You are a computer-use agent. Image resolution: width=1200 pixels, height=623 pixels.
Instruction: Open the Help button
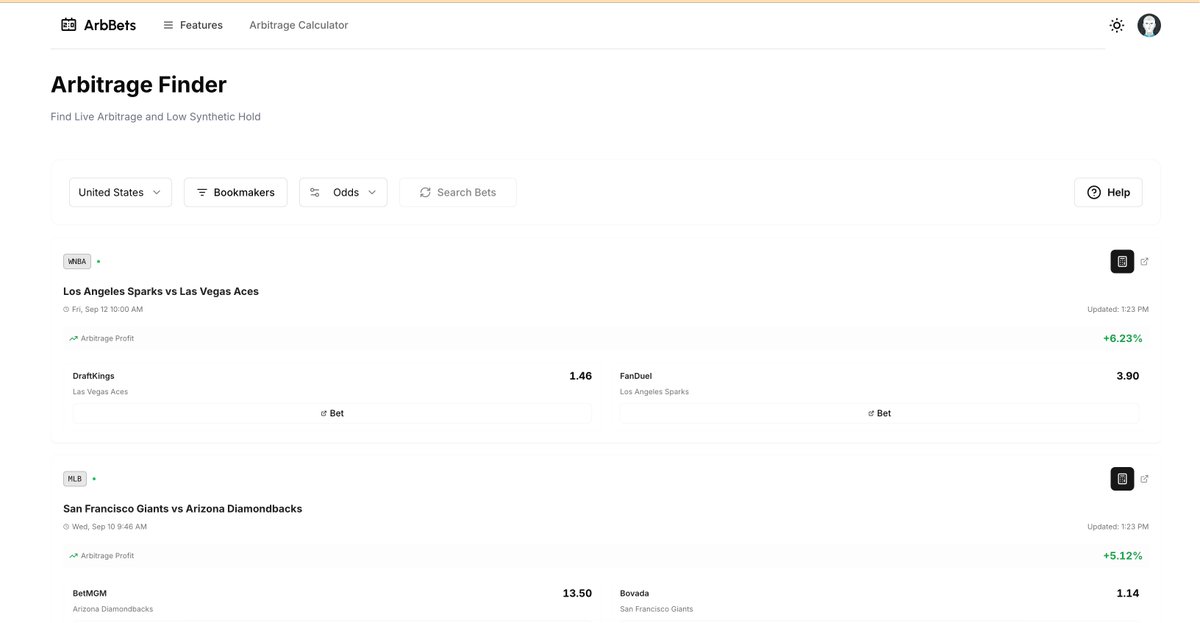click(x=1108, y=192)
